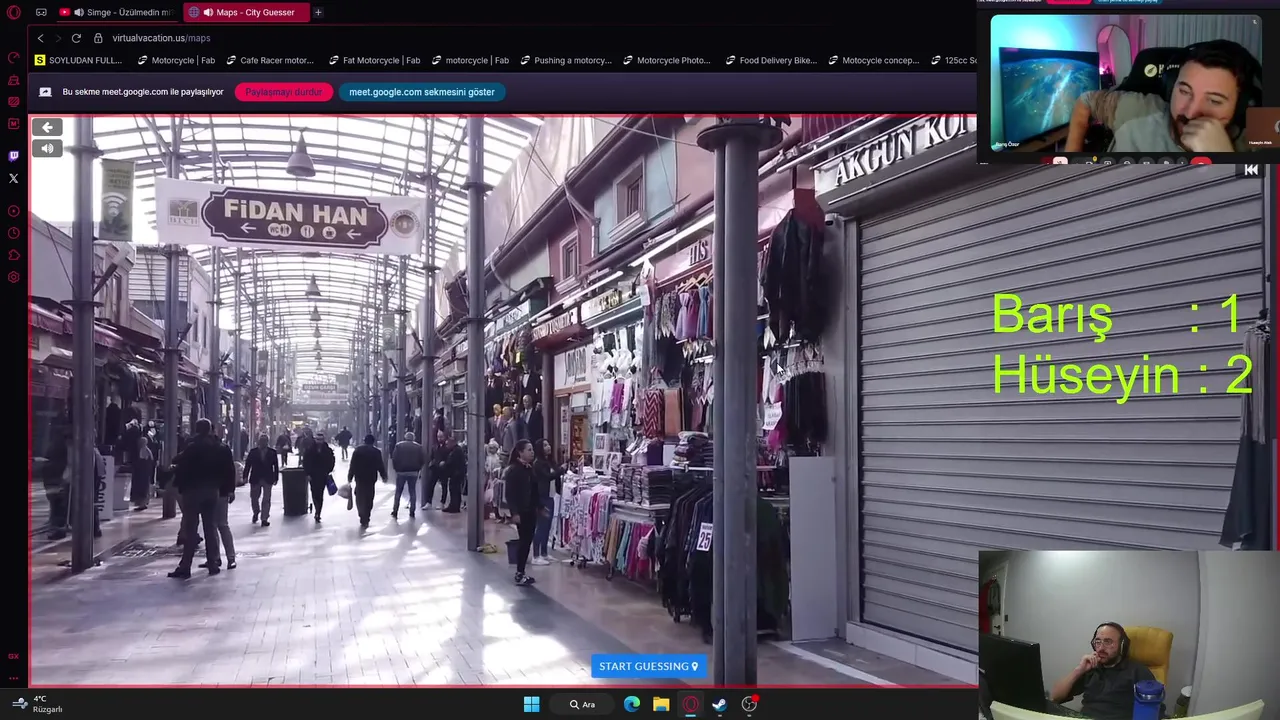Open the red-dot notification app on taskbar

coord(749,704)
